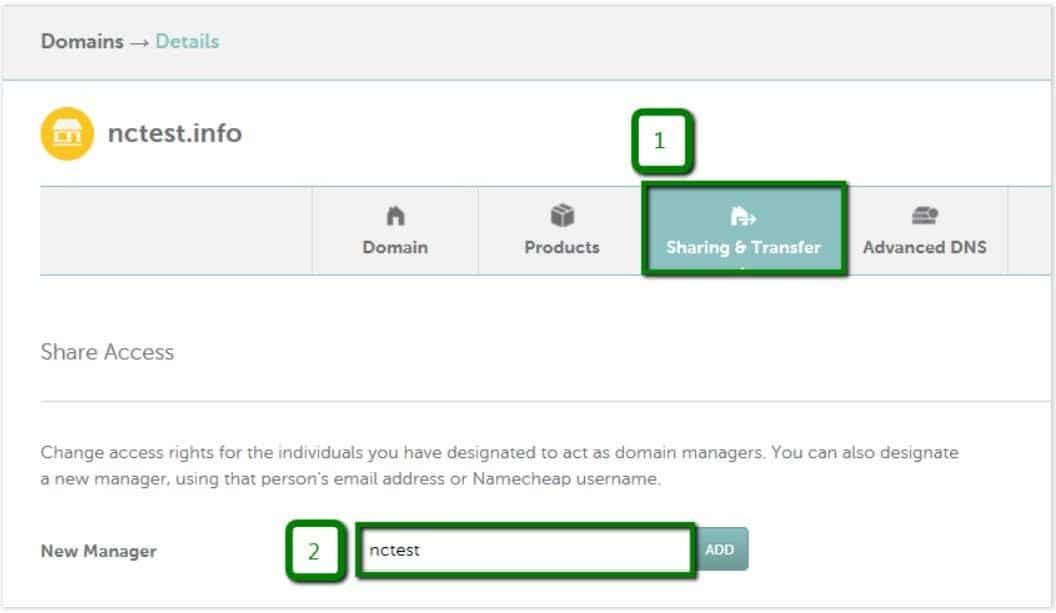Click the server icon above Advanced DNS

tap(925, 216)
